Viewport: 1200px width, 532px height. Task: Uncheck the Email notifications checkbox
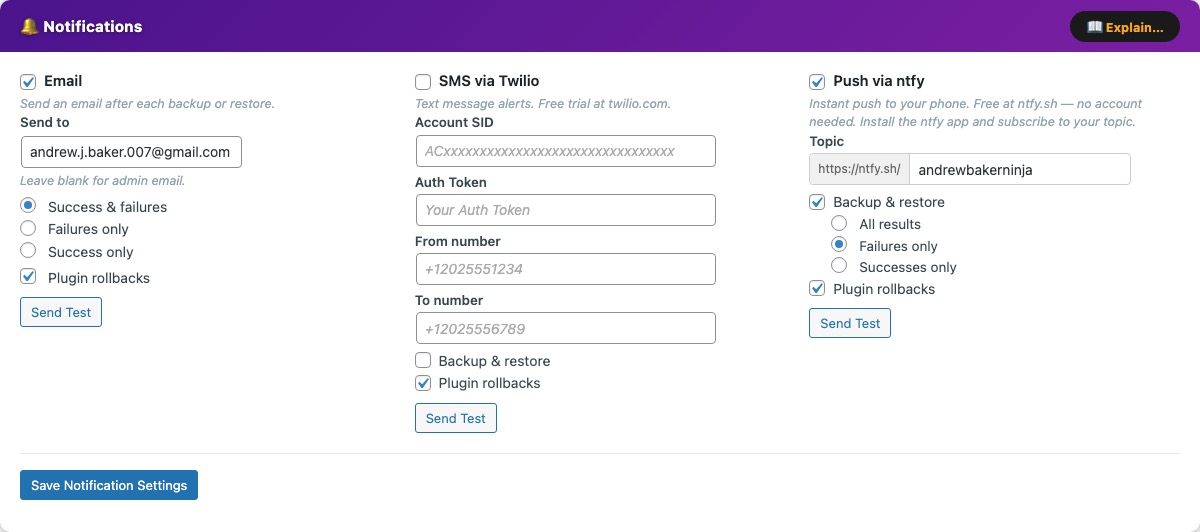point(28,81)
